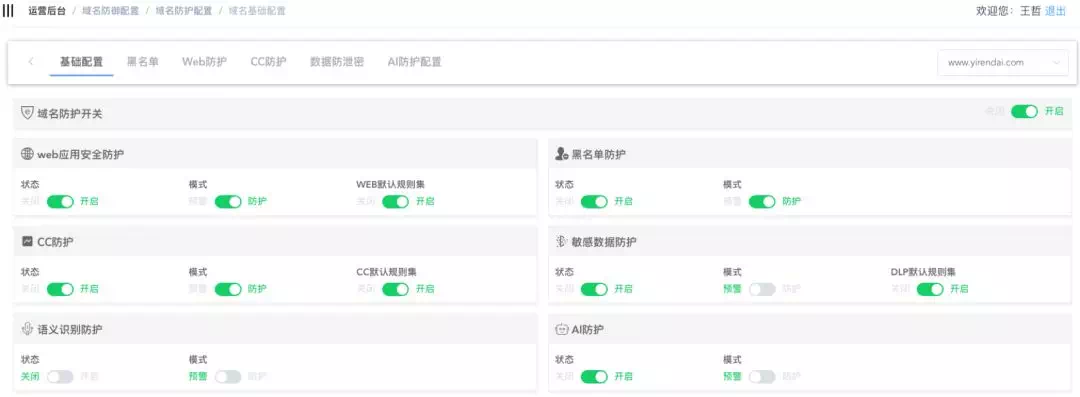
Task: Click 域名基础配置 breadcrumb item
Action: (257, 11)
